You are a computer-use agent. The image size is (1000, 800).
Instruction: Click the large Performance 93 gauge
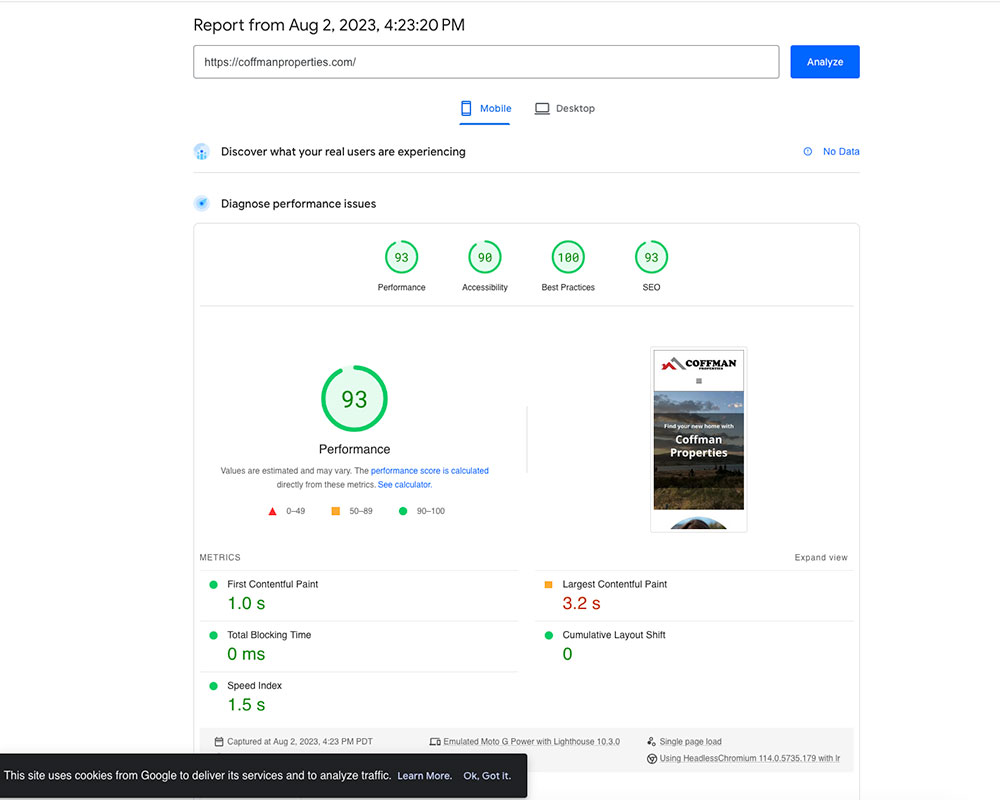tap(354, 399)
